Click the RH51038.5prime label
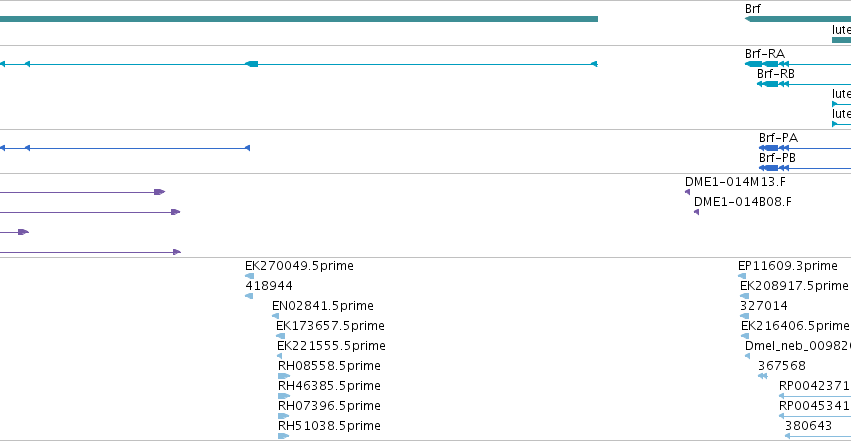 329,426
